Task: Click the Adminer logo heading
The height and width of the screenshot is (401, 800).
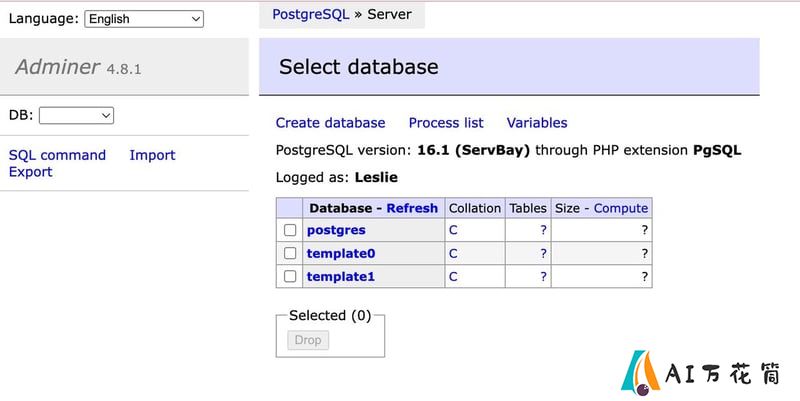Action: point(58,67)
